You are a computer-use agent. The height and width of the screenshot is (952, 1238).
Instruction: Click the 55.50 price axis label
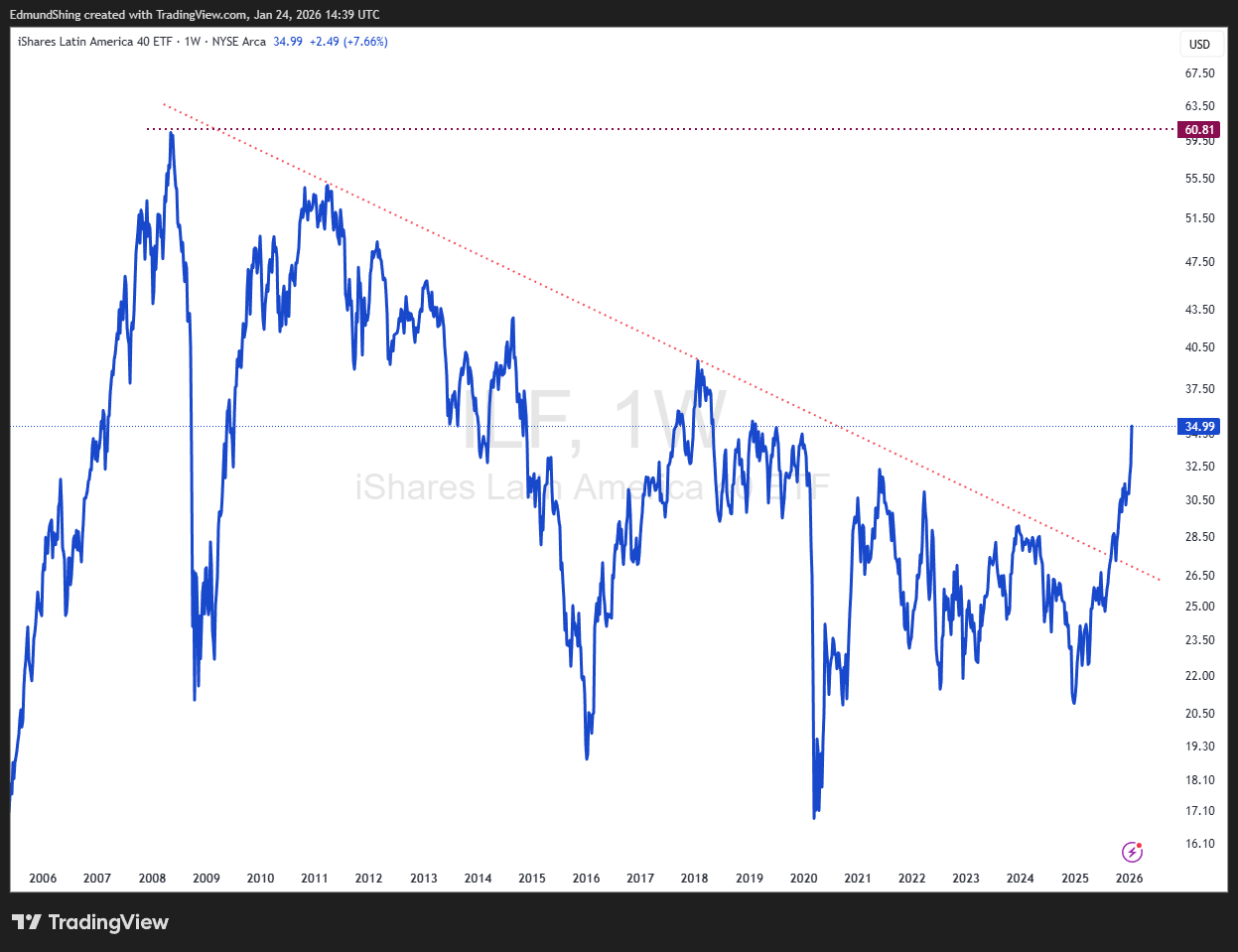click(1199, 179)
